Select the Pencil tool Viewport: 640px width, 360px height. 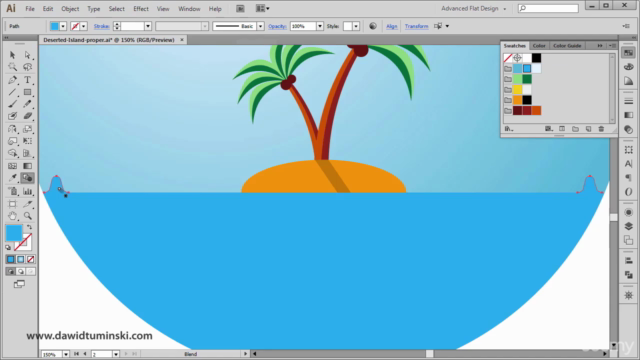(27, 104)
